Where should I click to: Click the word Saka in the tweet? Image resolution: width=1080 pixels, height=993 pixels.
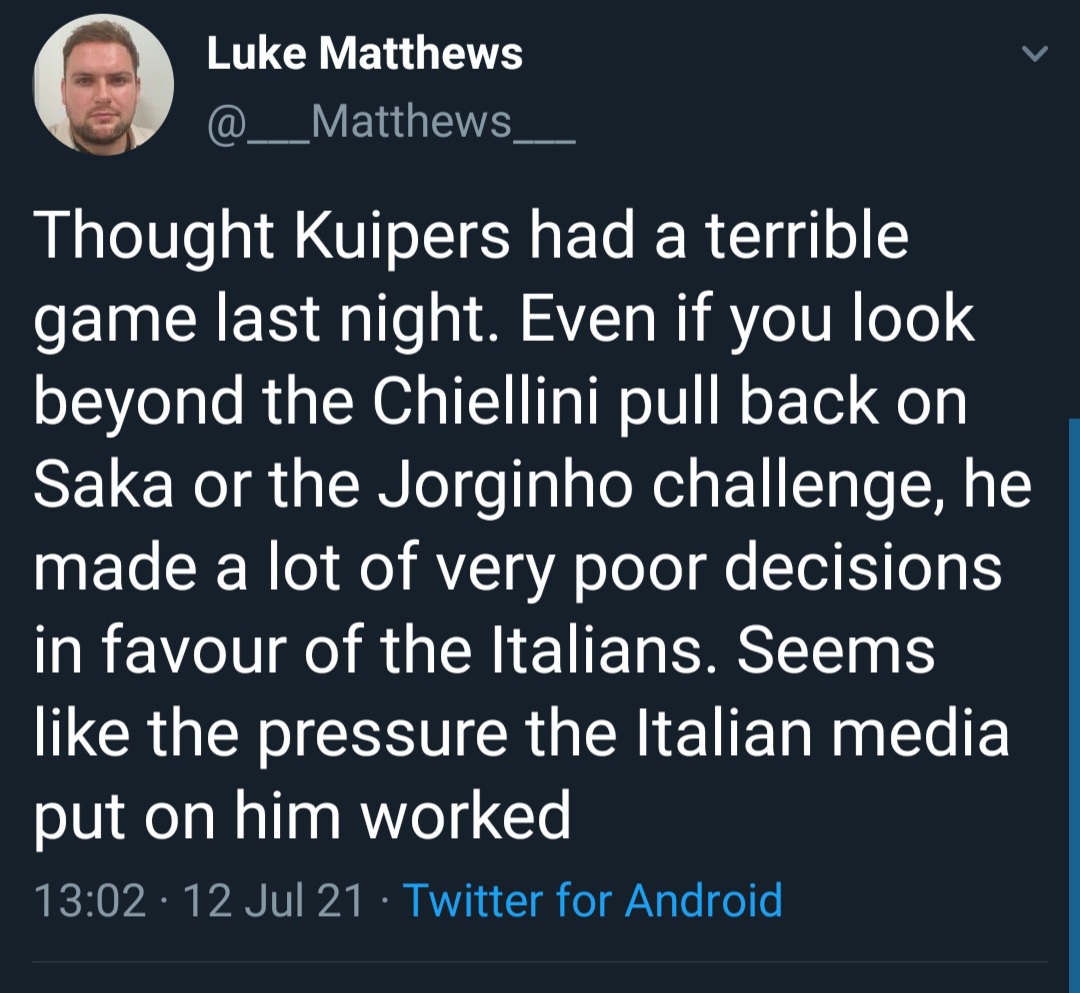pyautogui.click(x=103, y=485)
